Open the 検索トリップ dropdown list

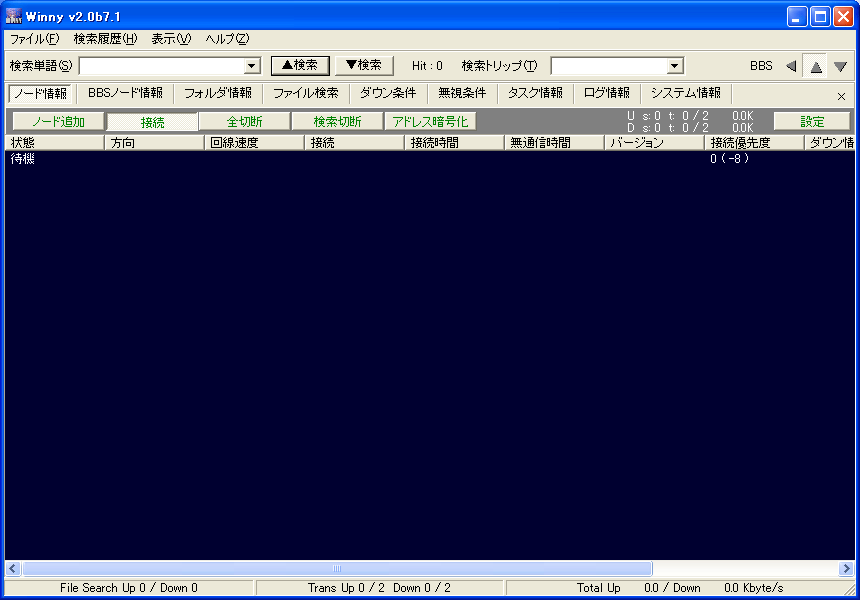click(675, 66)
